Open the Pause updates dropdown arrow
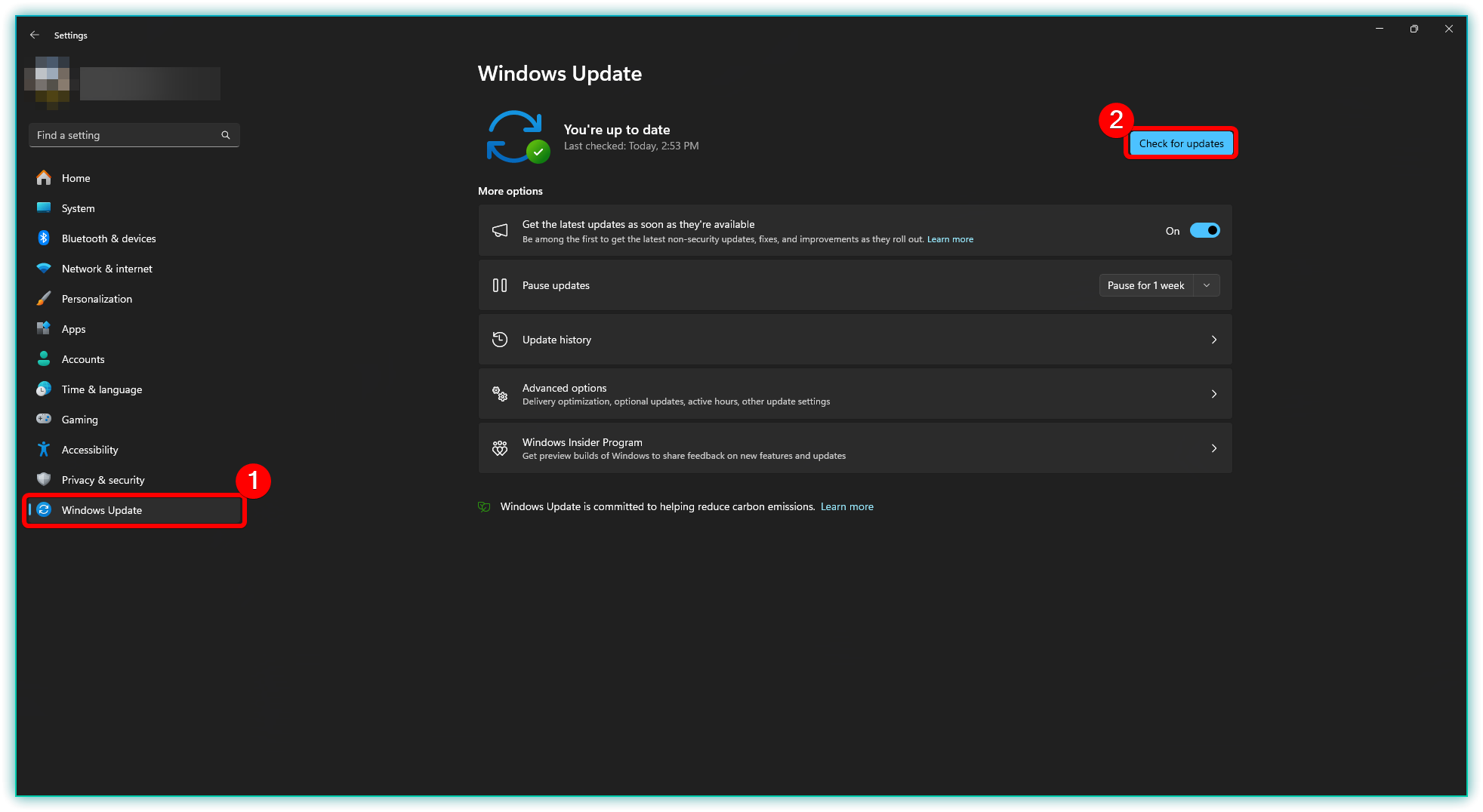Screen dimensions: 1483x812 point(1207,285)
